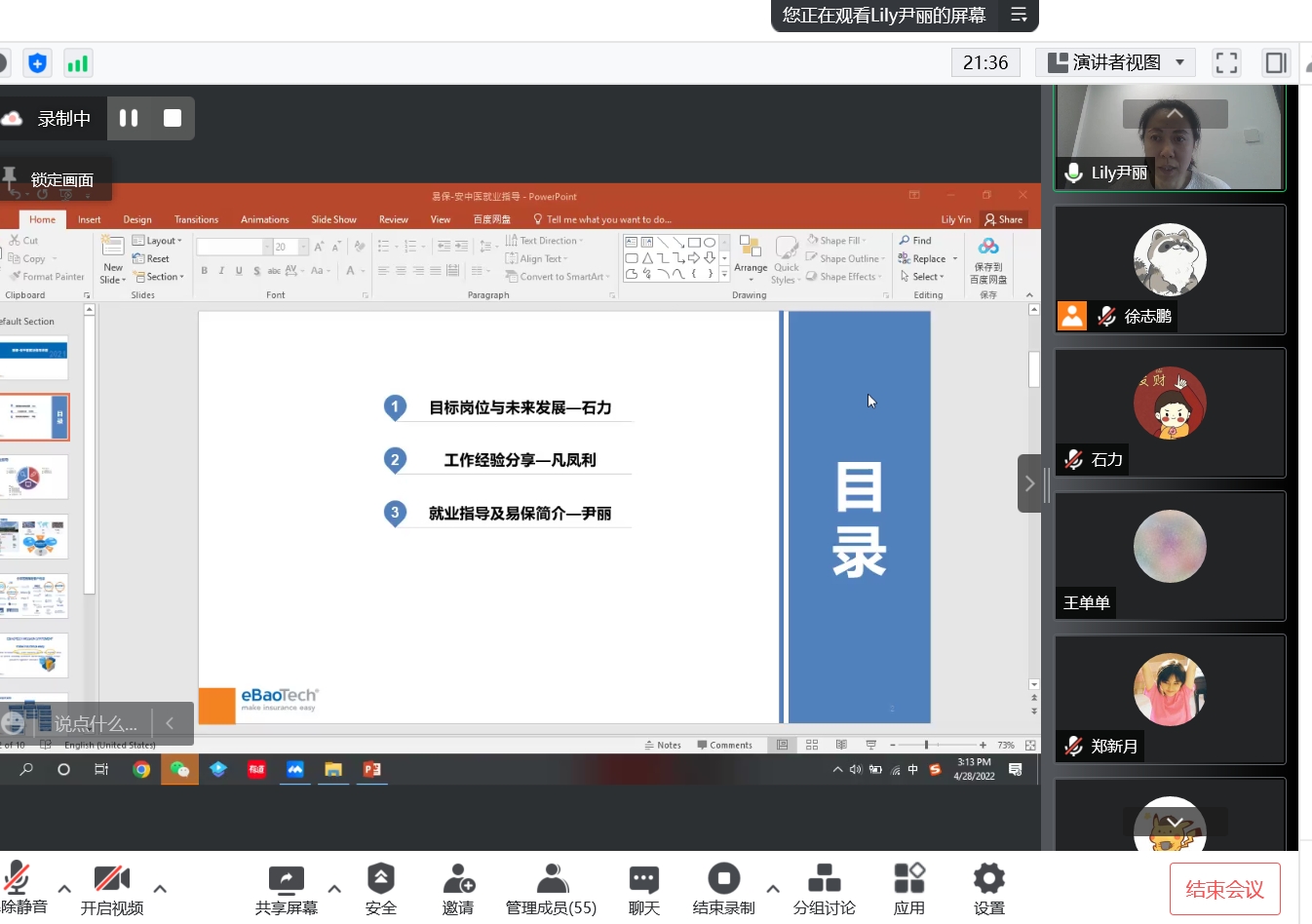Open the 安全 security menu
Viewport: 1312px width, 924px height.
pos(380,888)
